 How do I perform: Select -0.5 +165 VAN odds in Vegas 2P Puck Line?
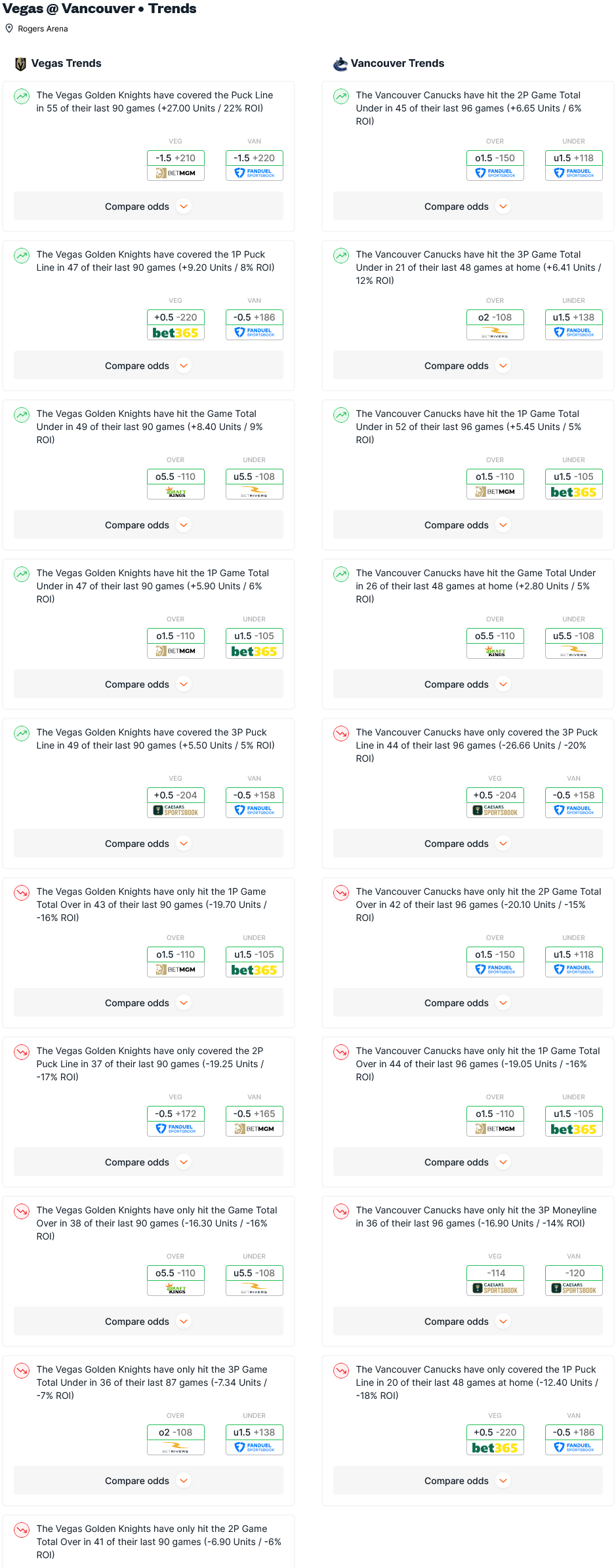pos(255,1114)
